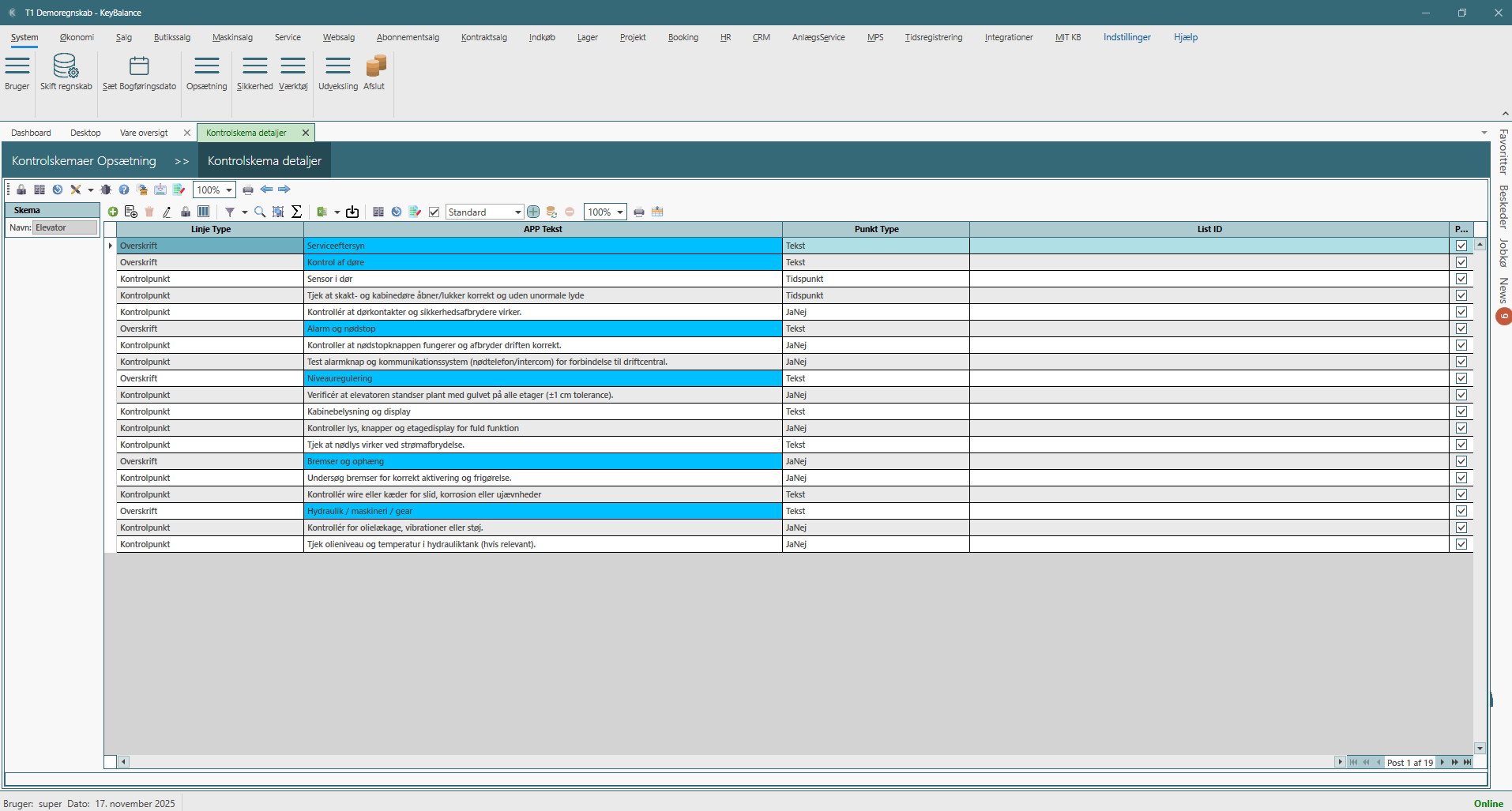
Task: Click the filter funnel icon
Action: [230, 212]
